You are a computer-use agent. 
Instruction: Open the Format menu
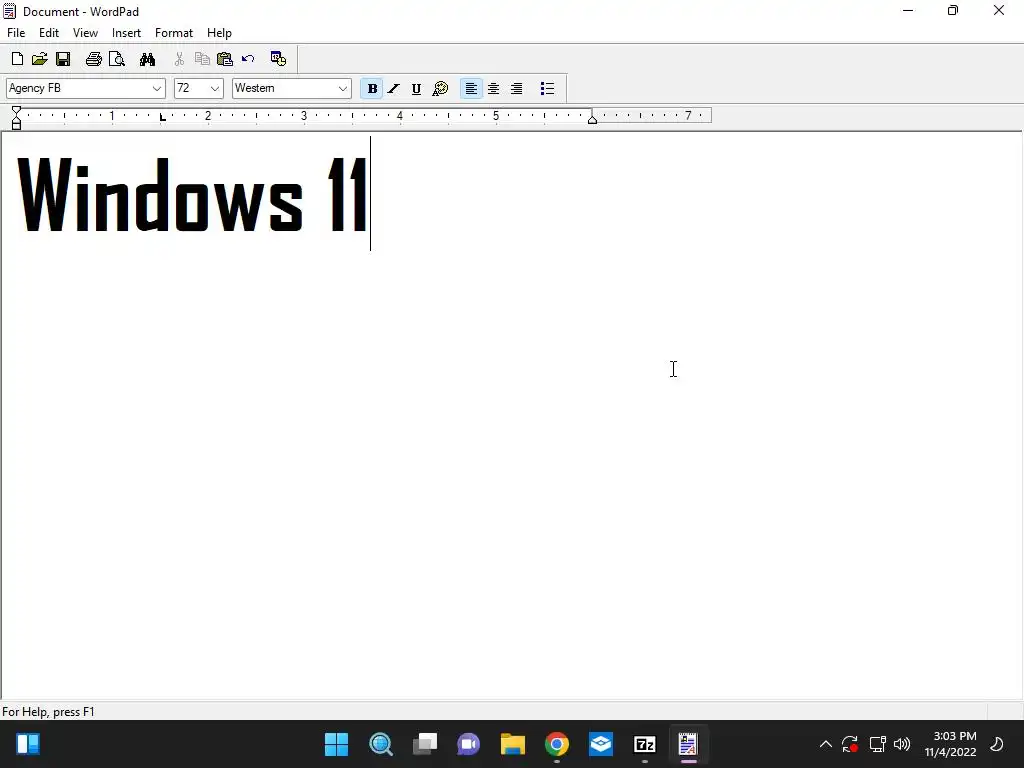tap(174, 33)
